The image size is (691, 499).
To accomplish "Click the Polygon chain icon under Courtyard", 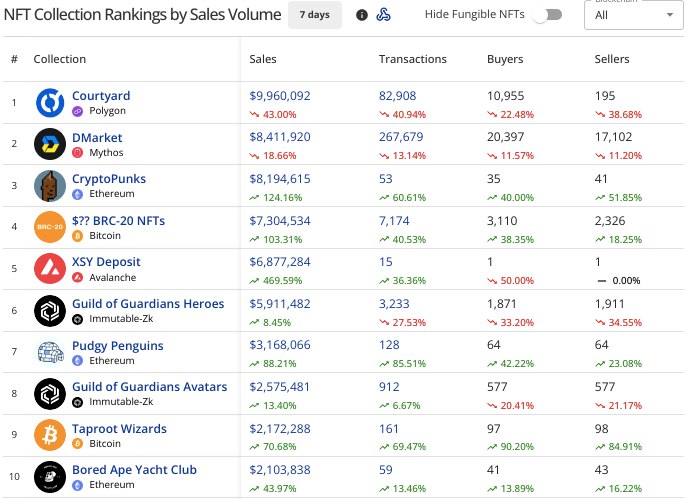I will tap(78, 111).
